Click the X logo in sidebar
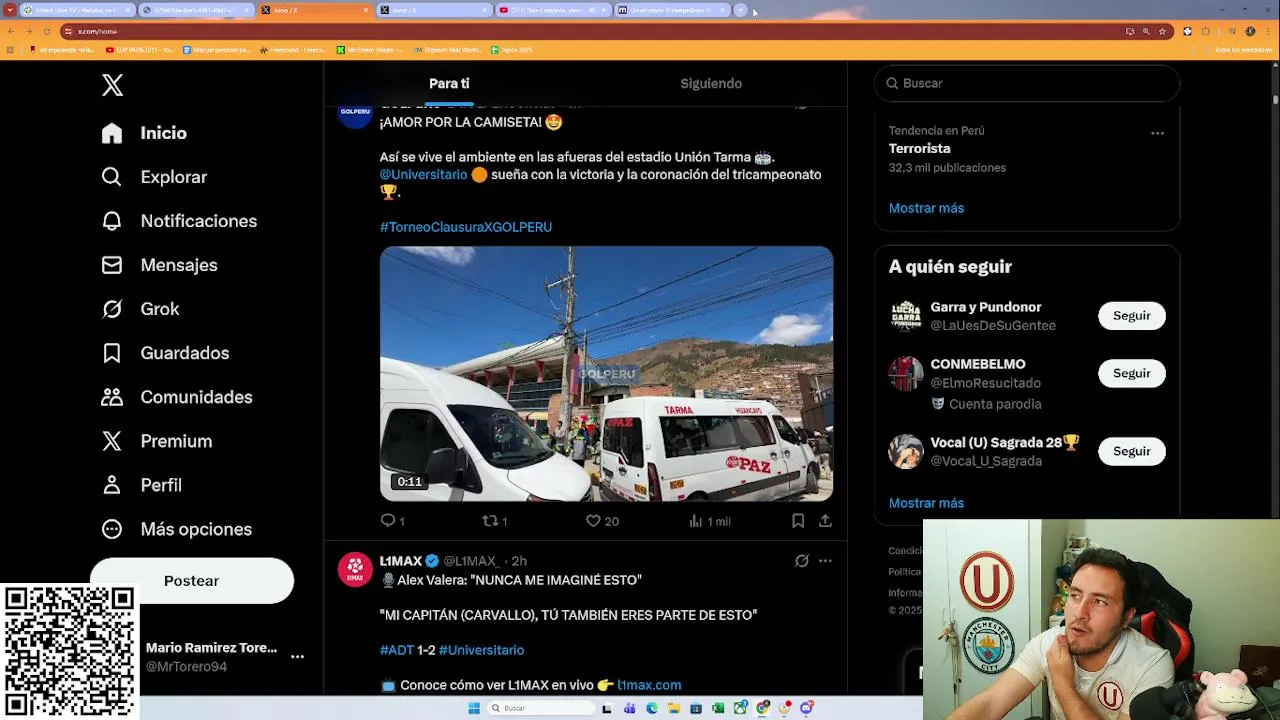The height and width of the screenshot is (720, 1280). (113, 85)
